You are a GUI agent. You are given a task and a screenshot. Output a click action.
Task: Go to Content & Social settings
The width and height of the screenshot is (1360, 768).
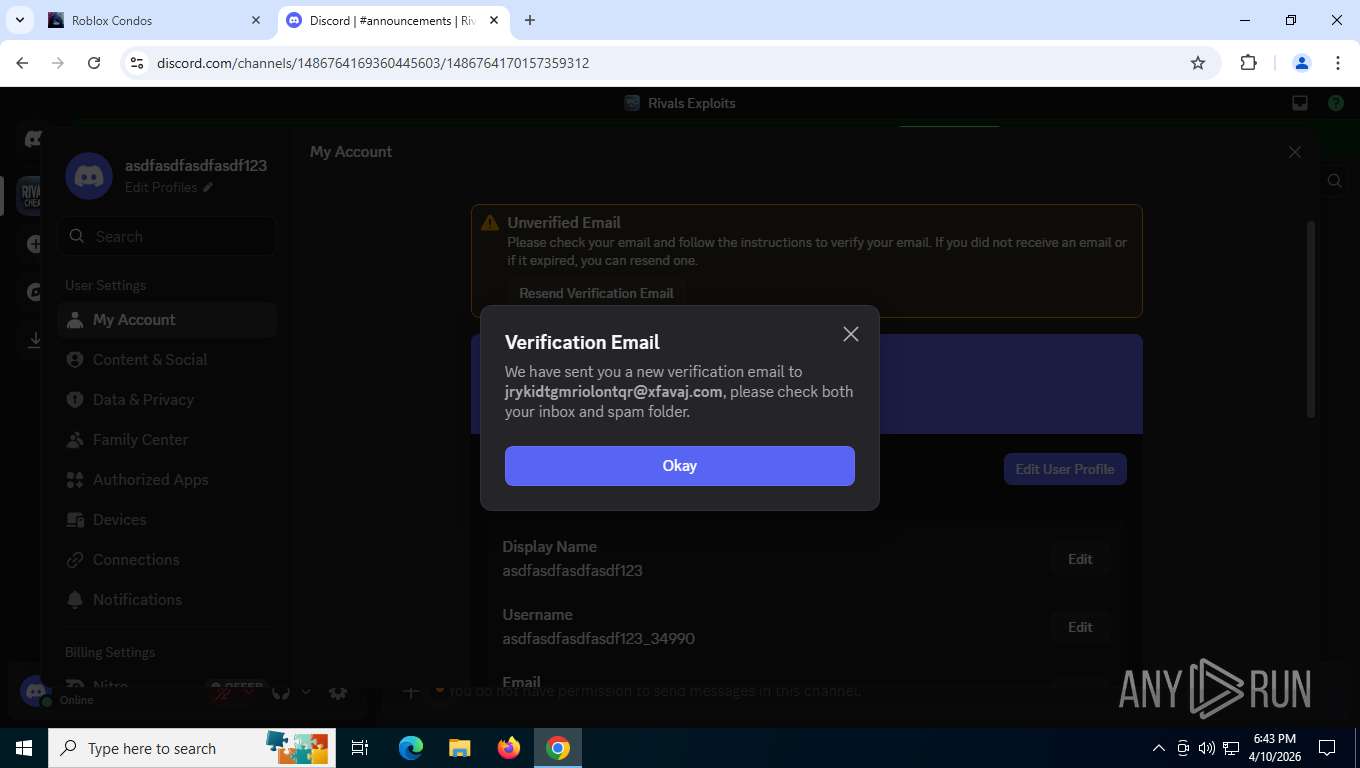pos(168,360)
